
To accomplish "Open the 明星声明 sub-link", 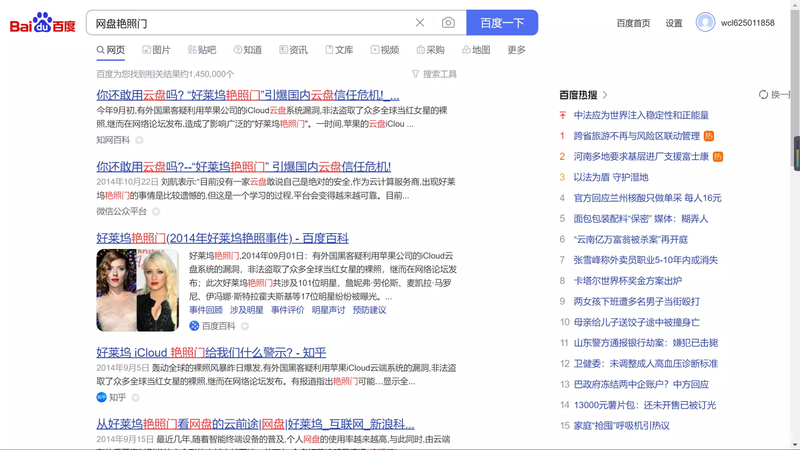I will point(328,310).
